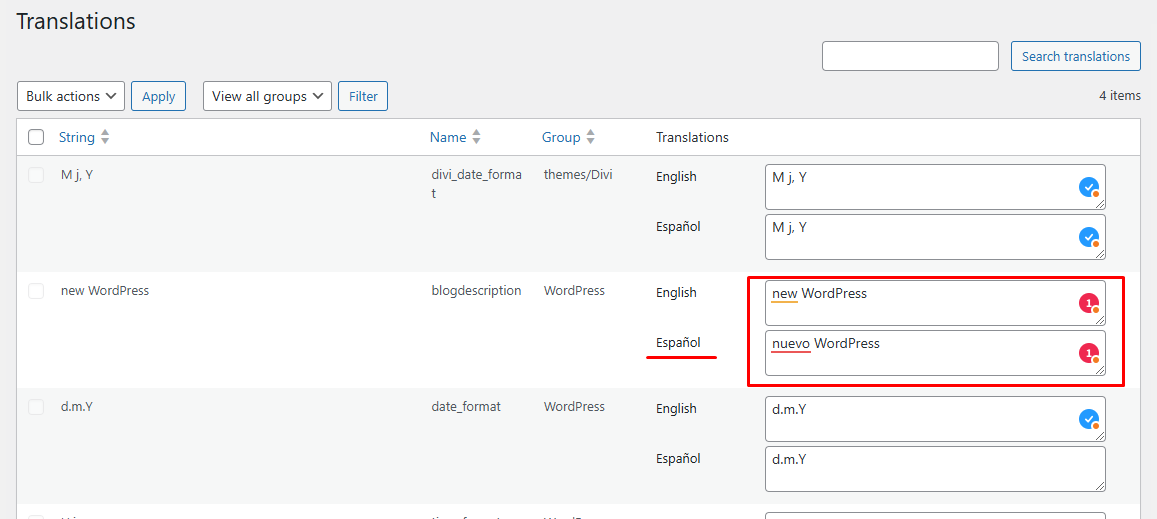Click the English textarea containing M j, Y

coord(935,187)
